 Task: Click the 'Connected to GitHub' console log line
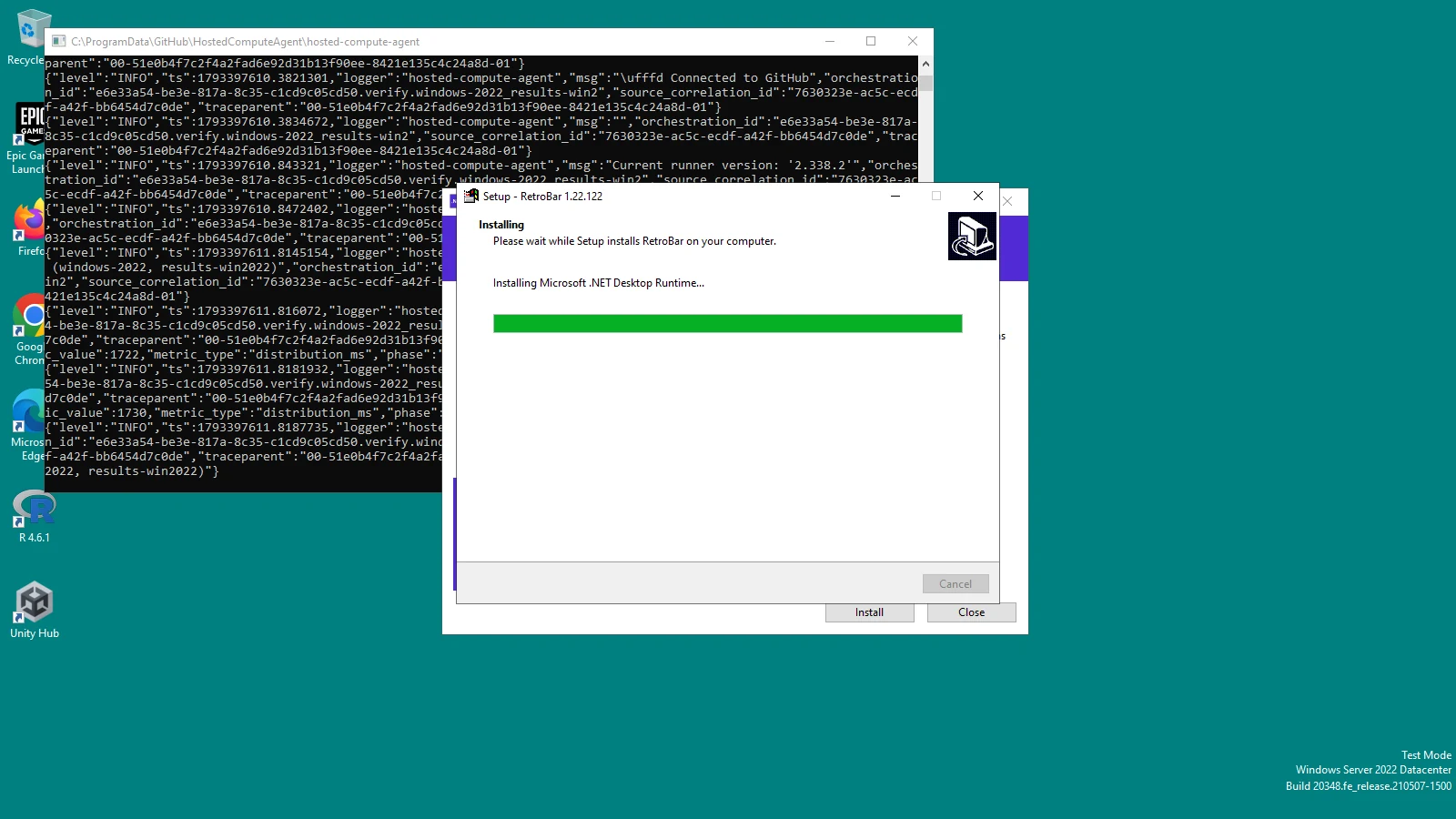coord(481,93)
